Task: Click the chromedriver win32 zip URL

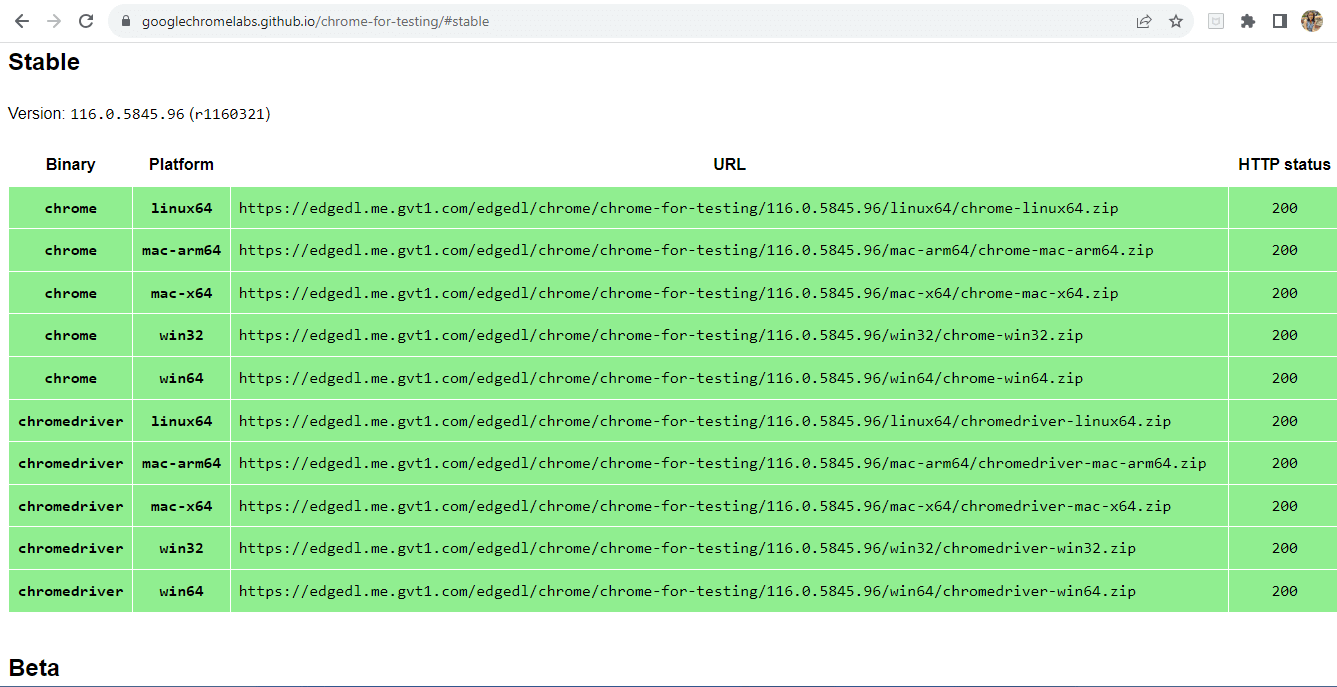Action: (687, 548)
